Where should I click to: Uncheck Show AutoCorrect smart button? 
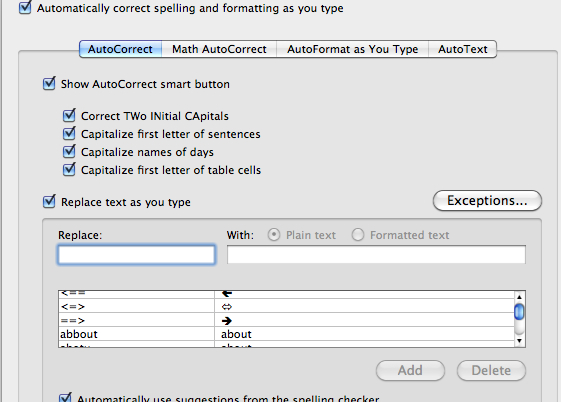pyautogui.click(x=49, y=84)
